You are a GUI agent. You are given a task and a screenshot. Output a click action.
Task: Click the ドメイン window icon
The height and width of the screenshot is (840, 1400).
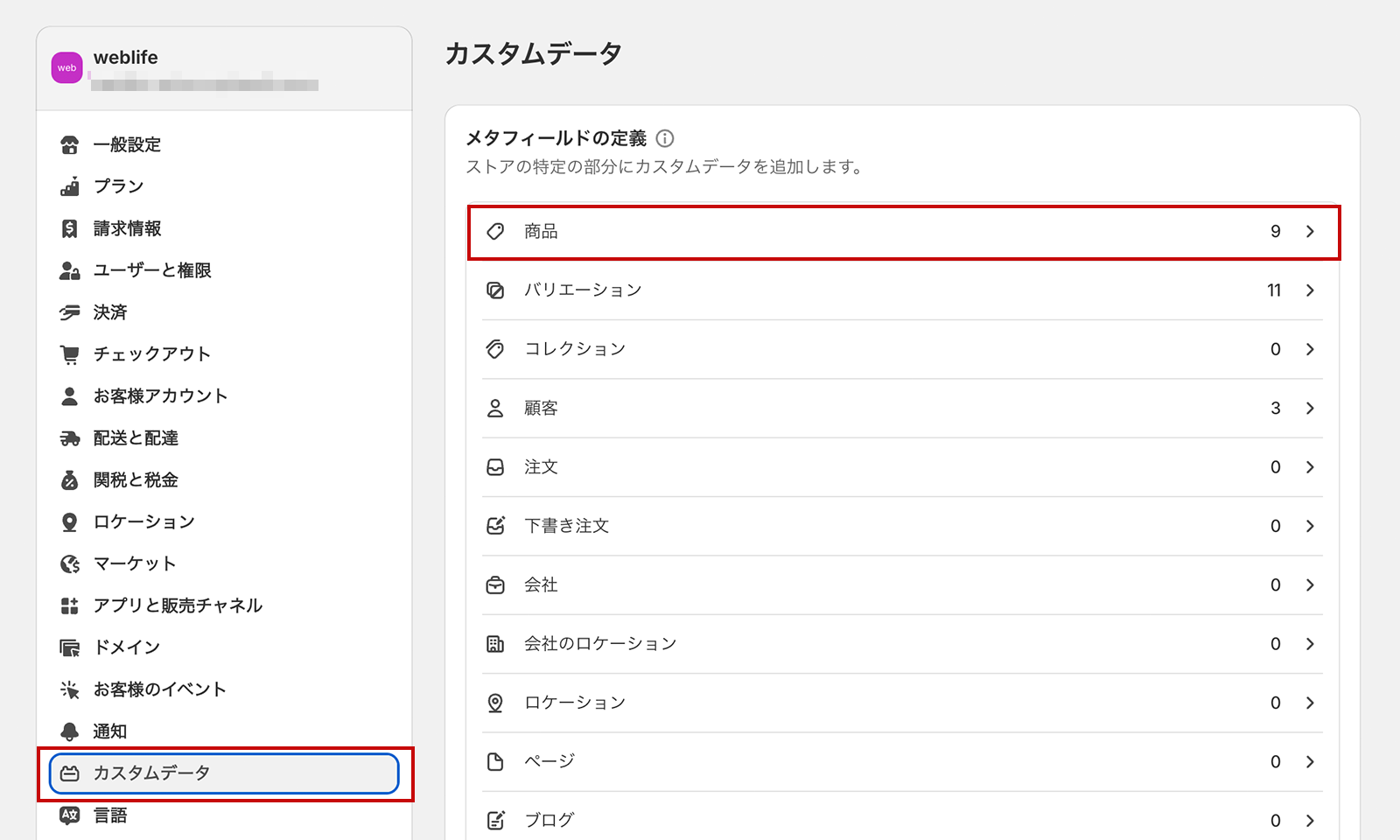point(70,647)
